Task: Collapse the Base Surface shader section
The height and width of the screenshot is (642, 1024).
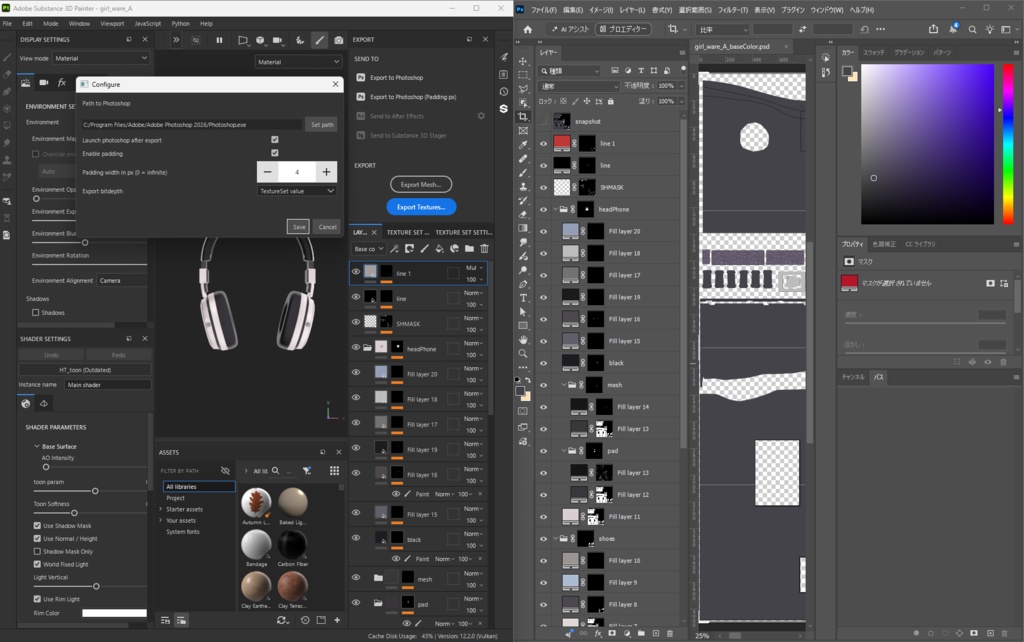Action: point(37,446)
